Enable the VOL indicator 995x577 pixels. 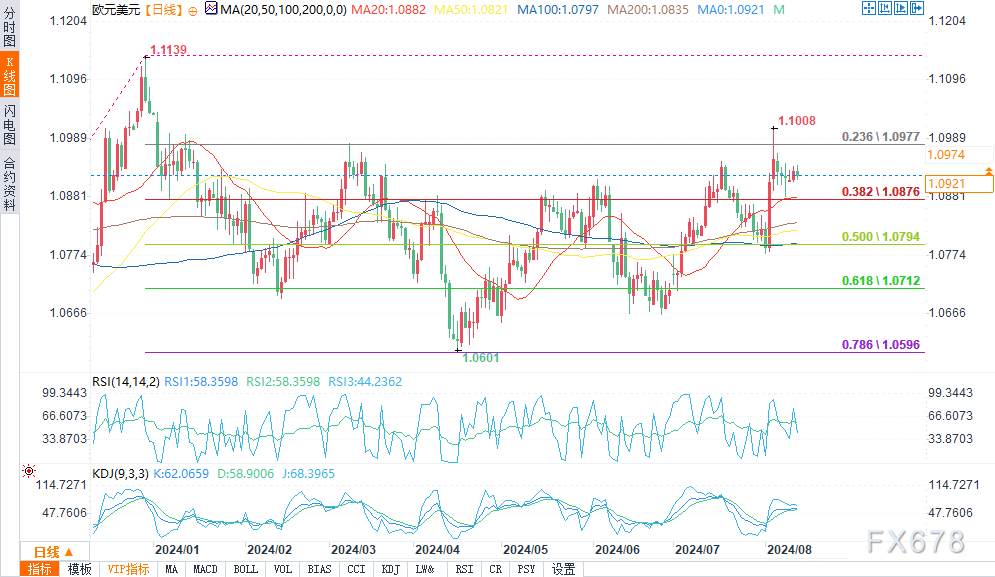point(283,569)
